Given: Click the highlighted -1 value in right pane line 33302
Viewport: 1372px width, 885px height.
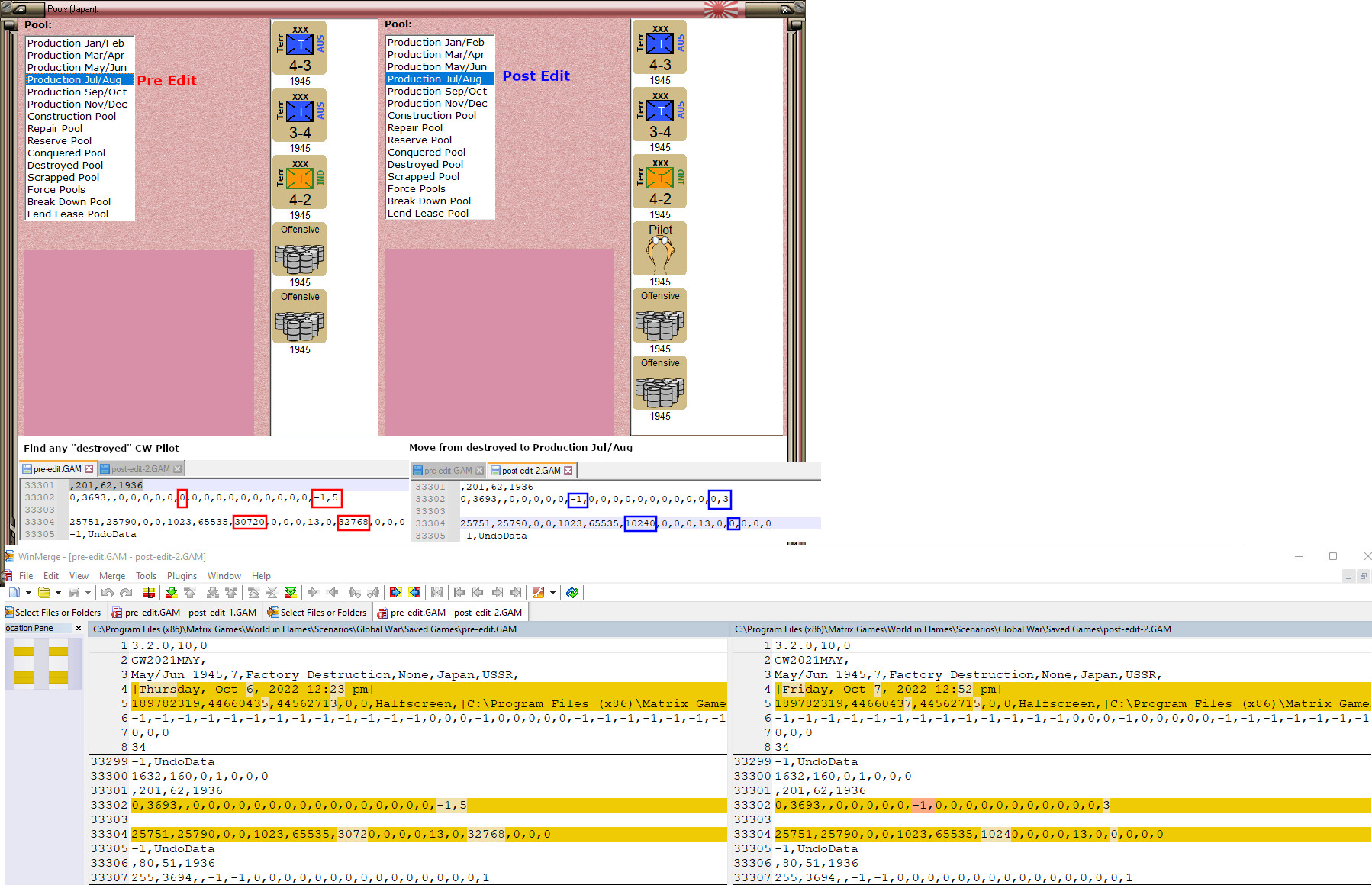Looking at the screenshot, I should coord(923,805).
